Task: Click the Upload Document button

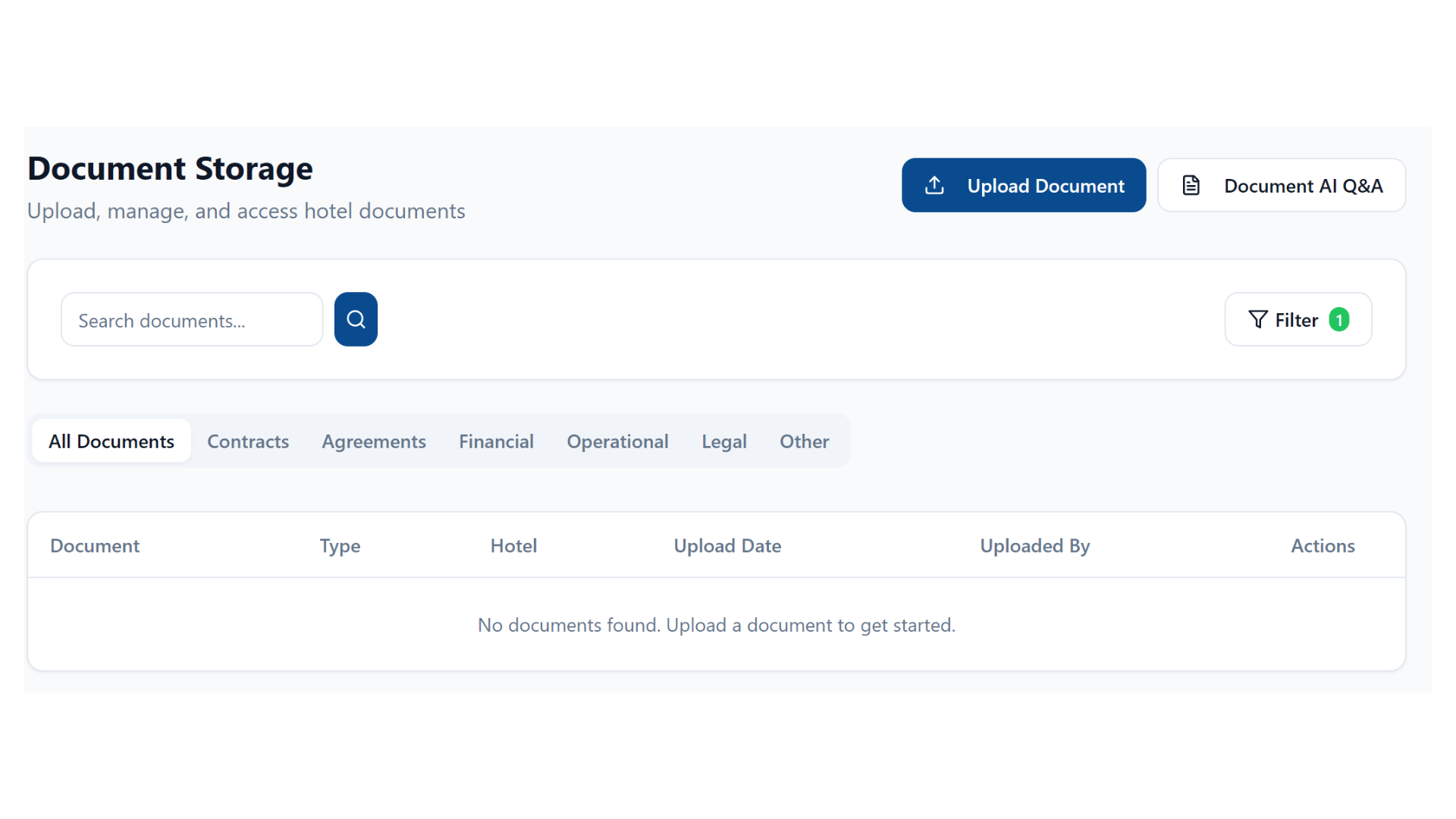Action: [x=1024, y=185]
